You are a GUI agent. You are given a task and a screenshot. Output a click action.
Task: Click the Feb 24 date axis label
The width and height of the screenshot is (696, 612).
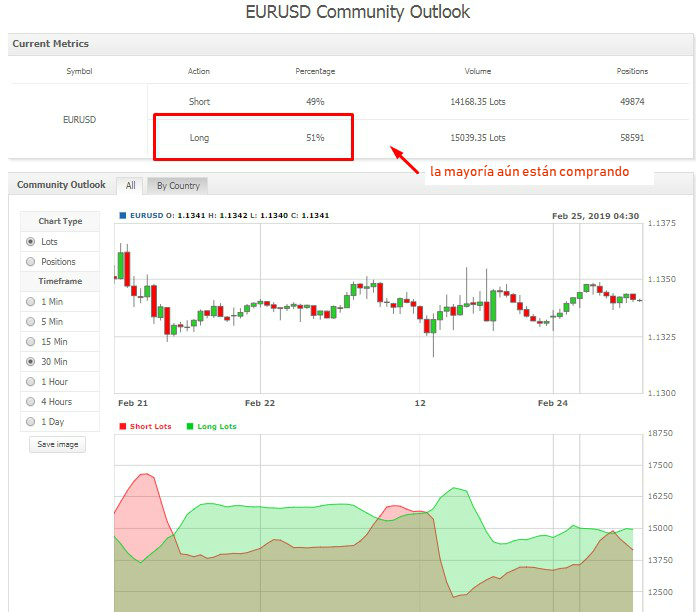553,403
